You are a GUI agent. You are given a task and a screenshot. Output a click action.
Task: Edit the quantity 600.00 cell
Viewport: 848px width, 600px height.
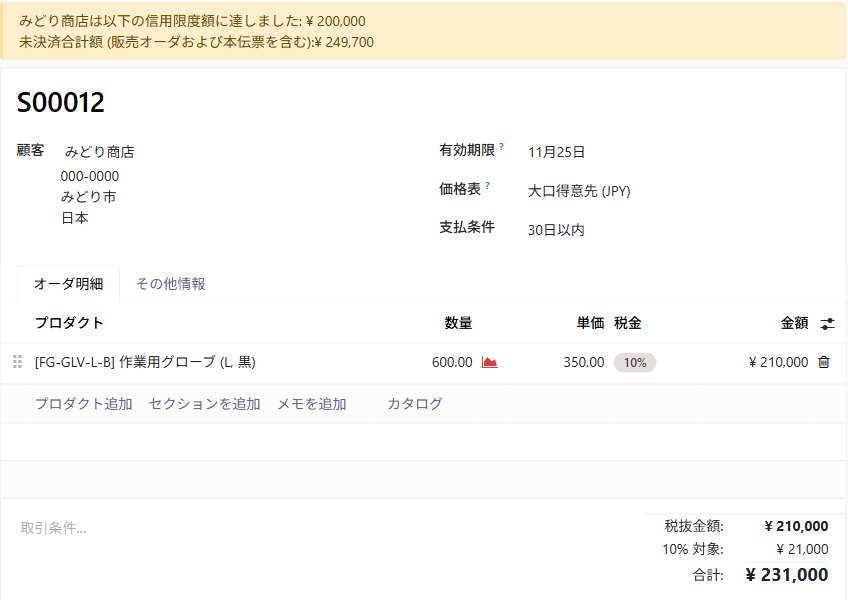point(452,362)
